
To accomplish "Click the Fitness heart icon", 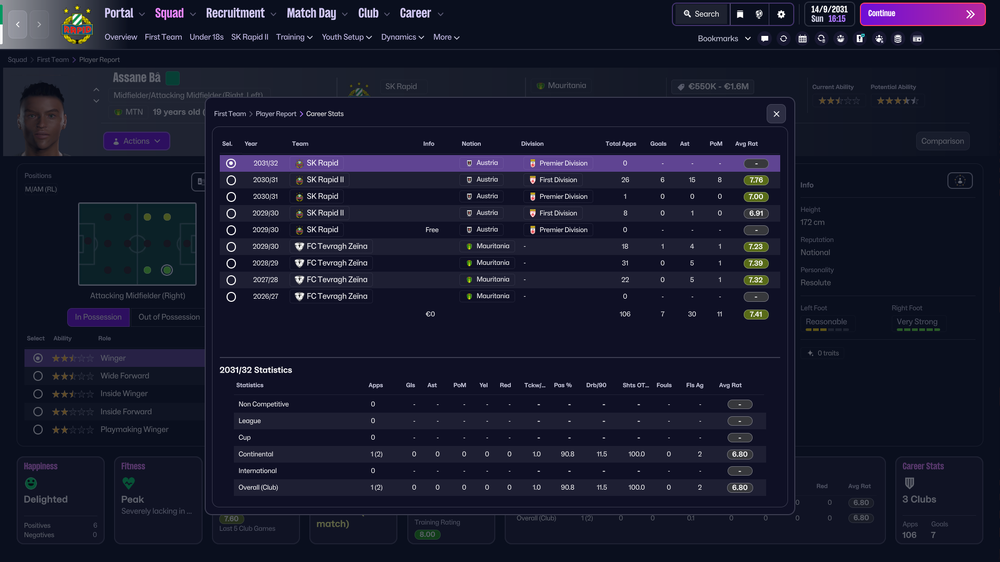I will coord(128,483).
